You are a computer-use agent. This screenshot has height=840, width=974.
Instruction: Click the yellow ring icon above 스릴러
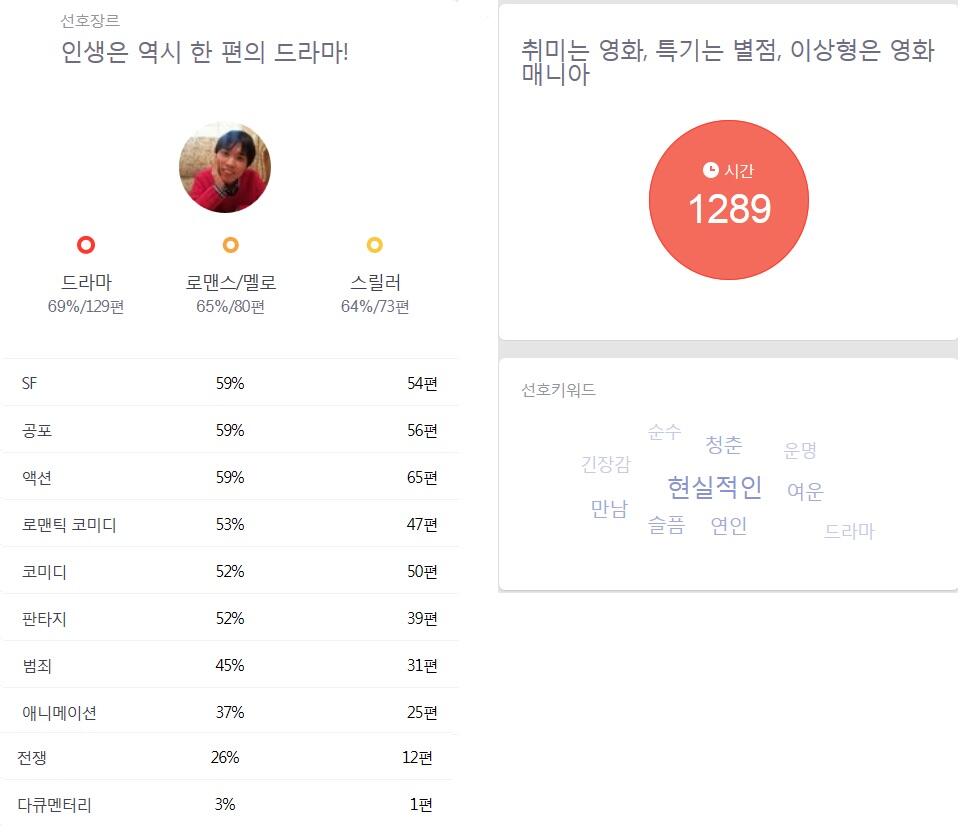[375, 245]
